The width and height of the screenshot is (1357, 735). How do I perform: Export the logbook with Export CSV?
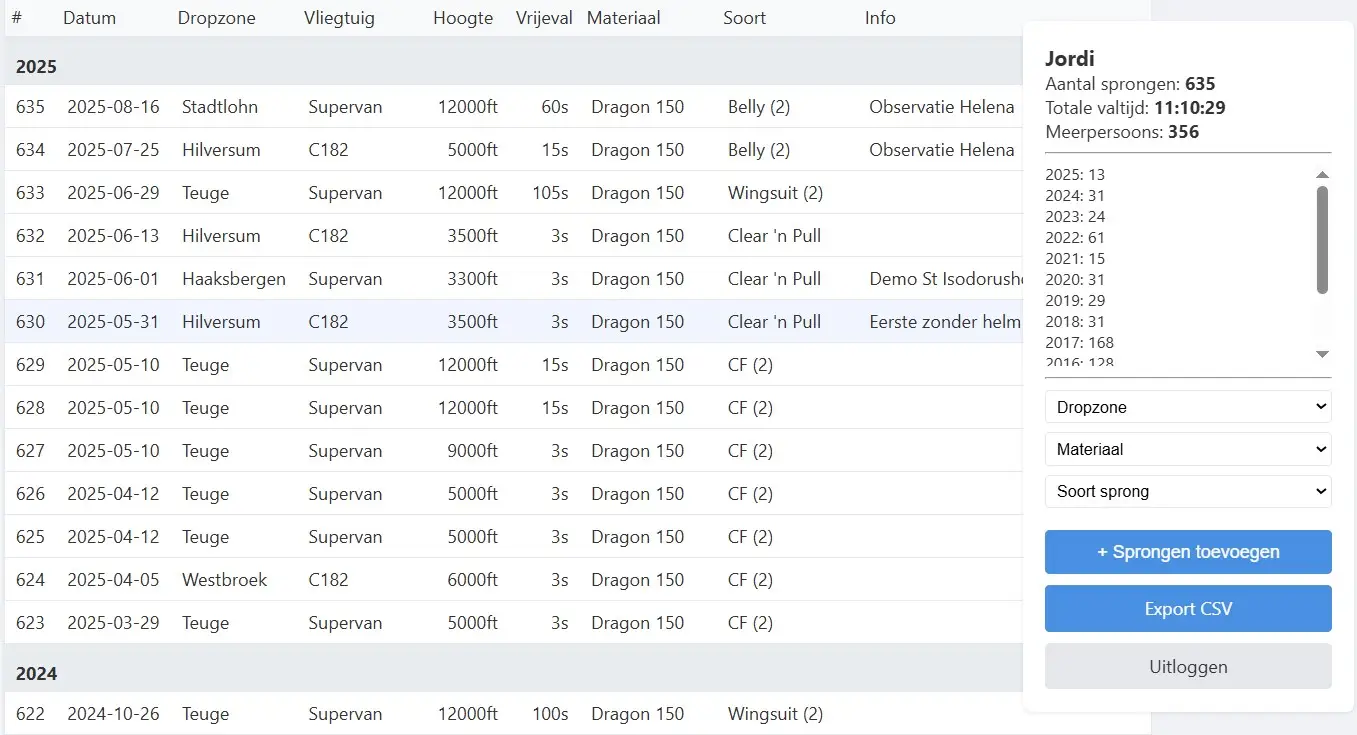[x=1187, y=608]
